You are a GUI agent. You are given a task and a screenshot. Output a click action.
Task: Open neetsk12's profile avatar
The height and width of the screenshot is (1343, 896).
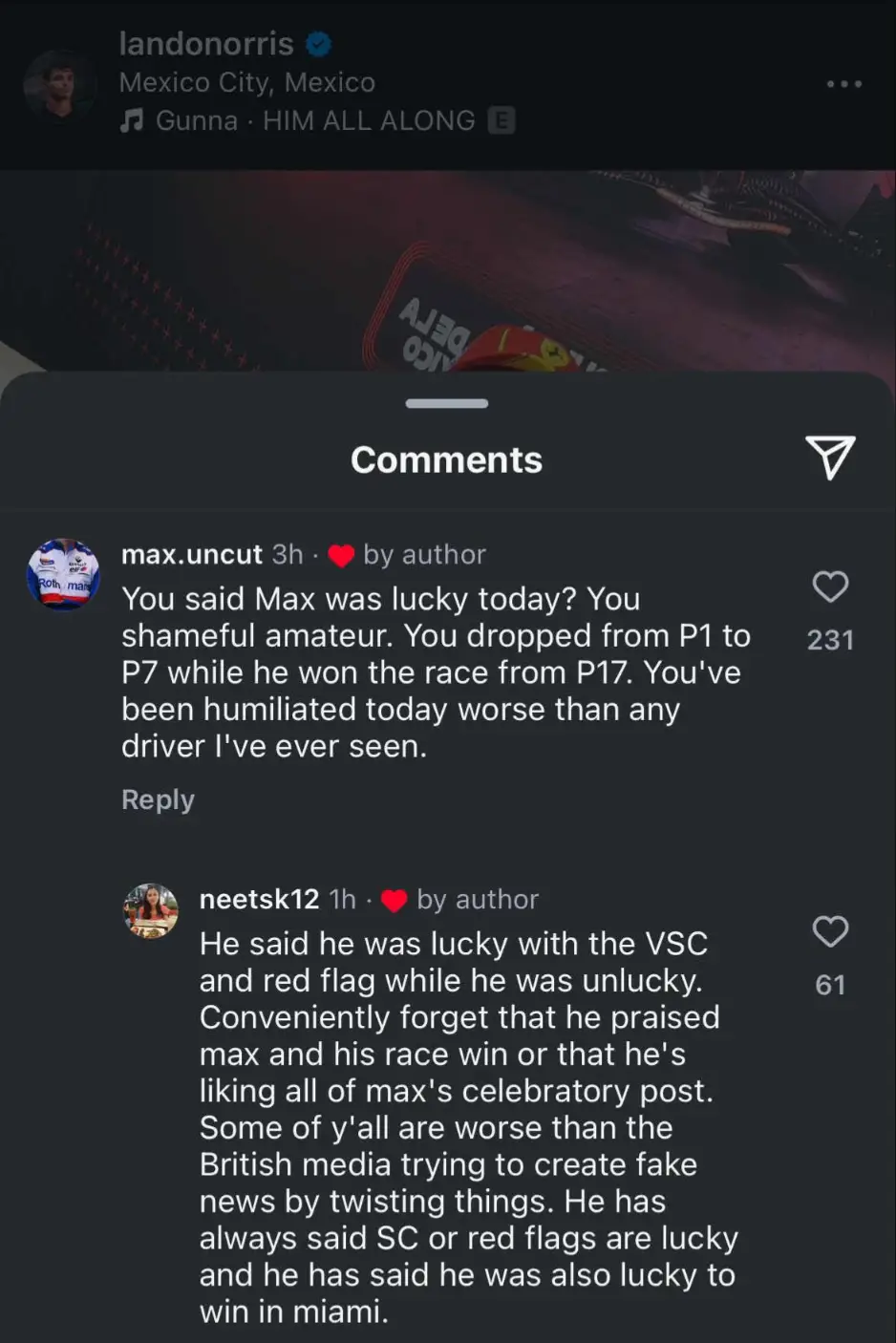pos(152,910)
